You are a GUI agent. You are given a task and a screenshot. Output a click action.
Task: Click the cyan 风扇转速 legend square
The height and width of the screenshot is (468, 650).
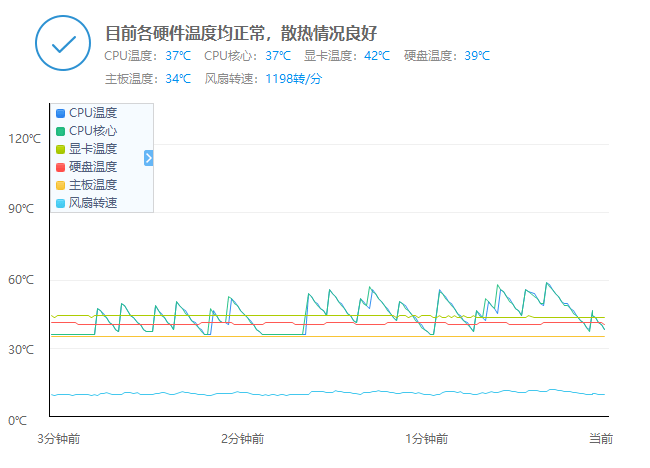point(61,203)
